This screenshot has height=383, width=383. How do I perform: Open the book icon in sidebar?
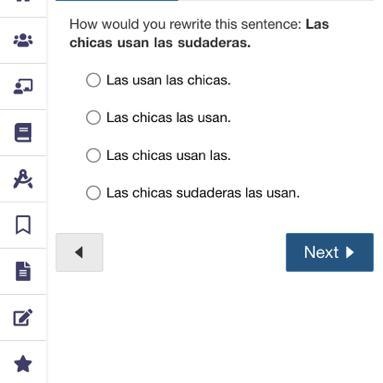pyautogui.click(x=23, y=133)
